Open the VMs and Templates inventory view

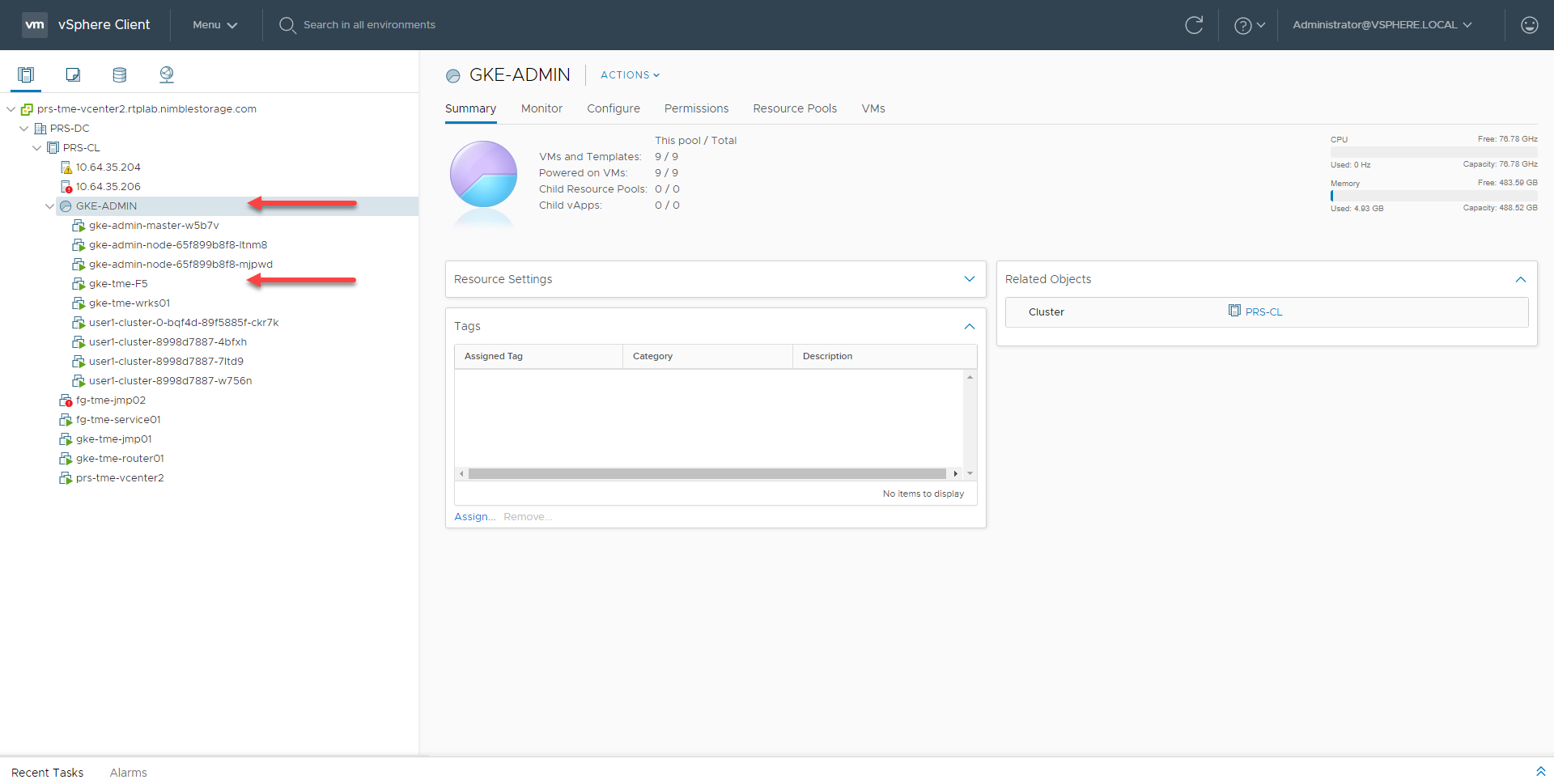pyautogui.click(x=73, y=74)
